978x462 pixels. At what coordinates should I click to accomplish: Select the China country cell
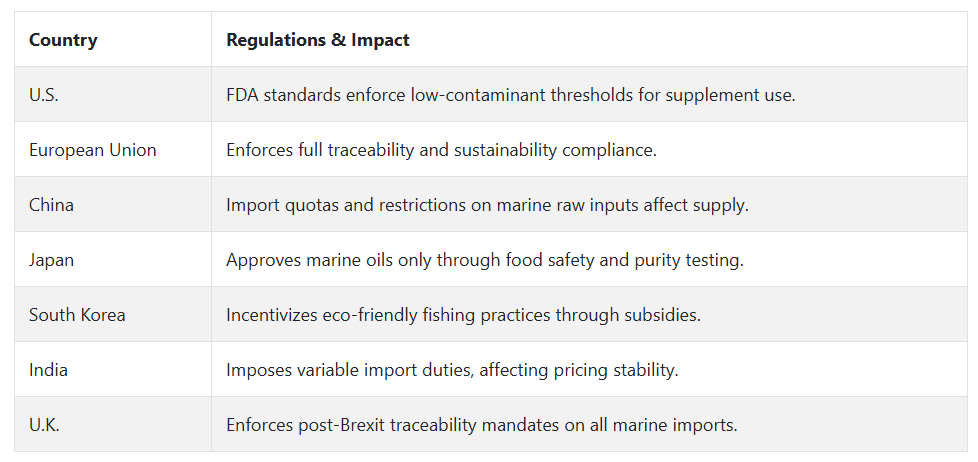click(x=51, y=205)
